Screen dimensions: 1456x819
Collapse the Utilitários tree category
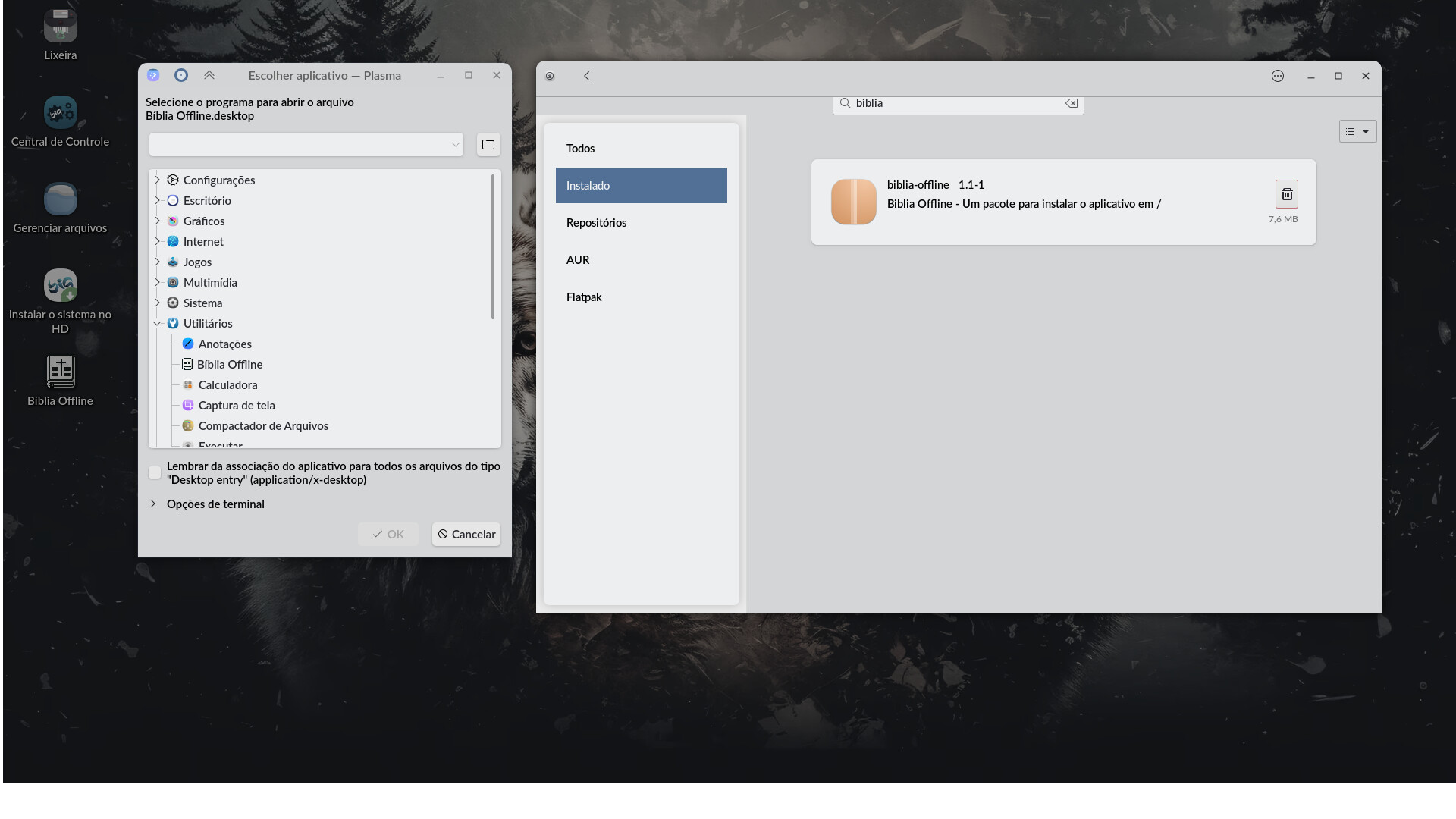click(158, 323)
